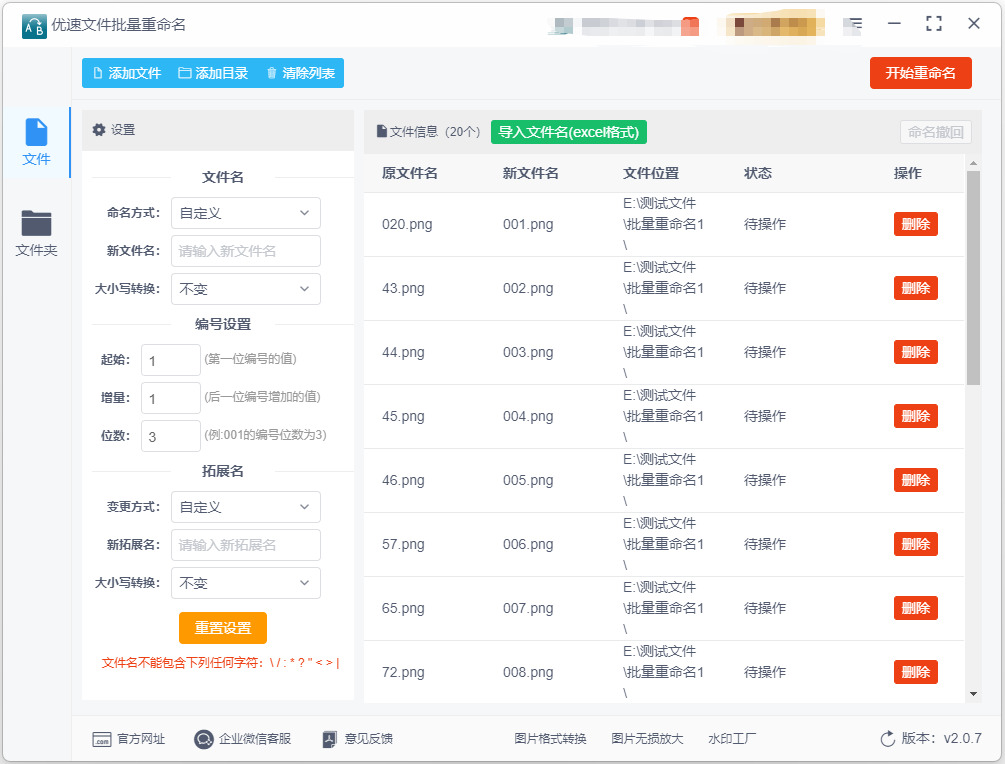Click the version refresh icon
1005x764 pixels.
pyautogui.click(x=887, y=739)
